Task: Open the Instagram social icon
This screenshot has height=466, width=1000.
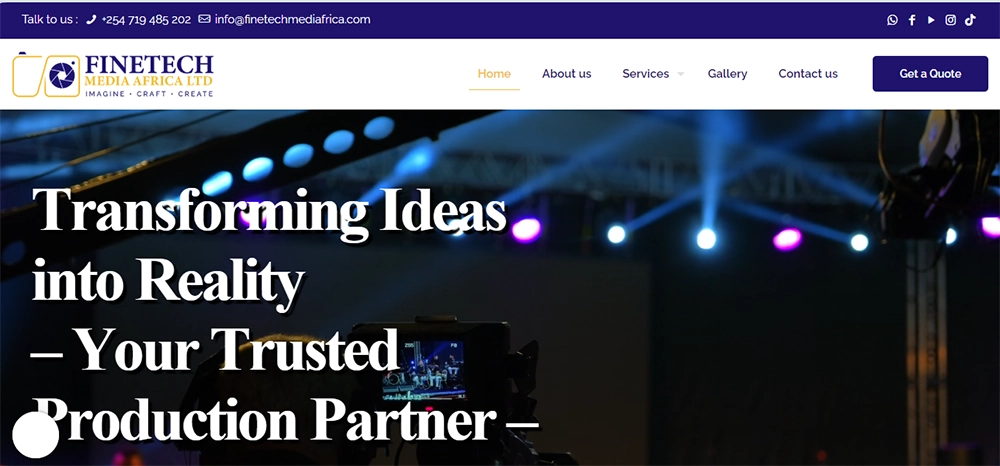Action: pyautogui.click(x=950, y=20)
